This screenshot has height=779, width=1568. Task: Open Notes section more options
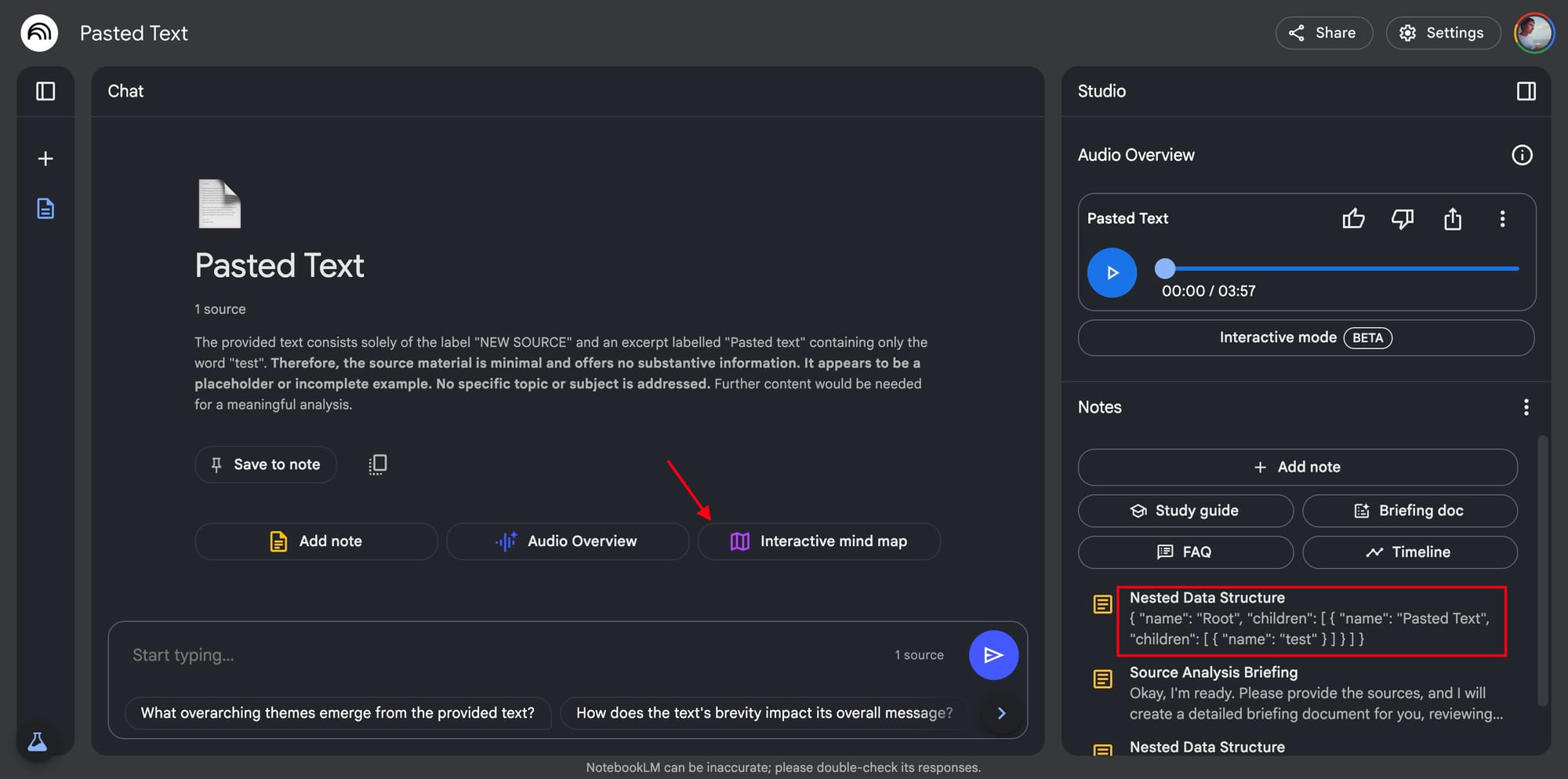pyautogui.click(x=1526, y=407)
